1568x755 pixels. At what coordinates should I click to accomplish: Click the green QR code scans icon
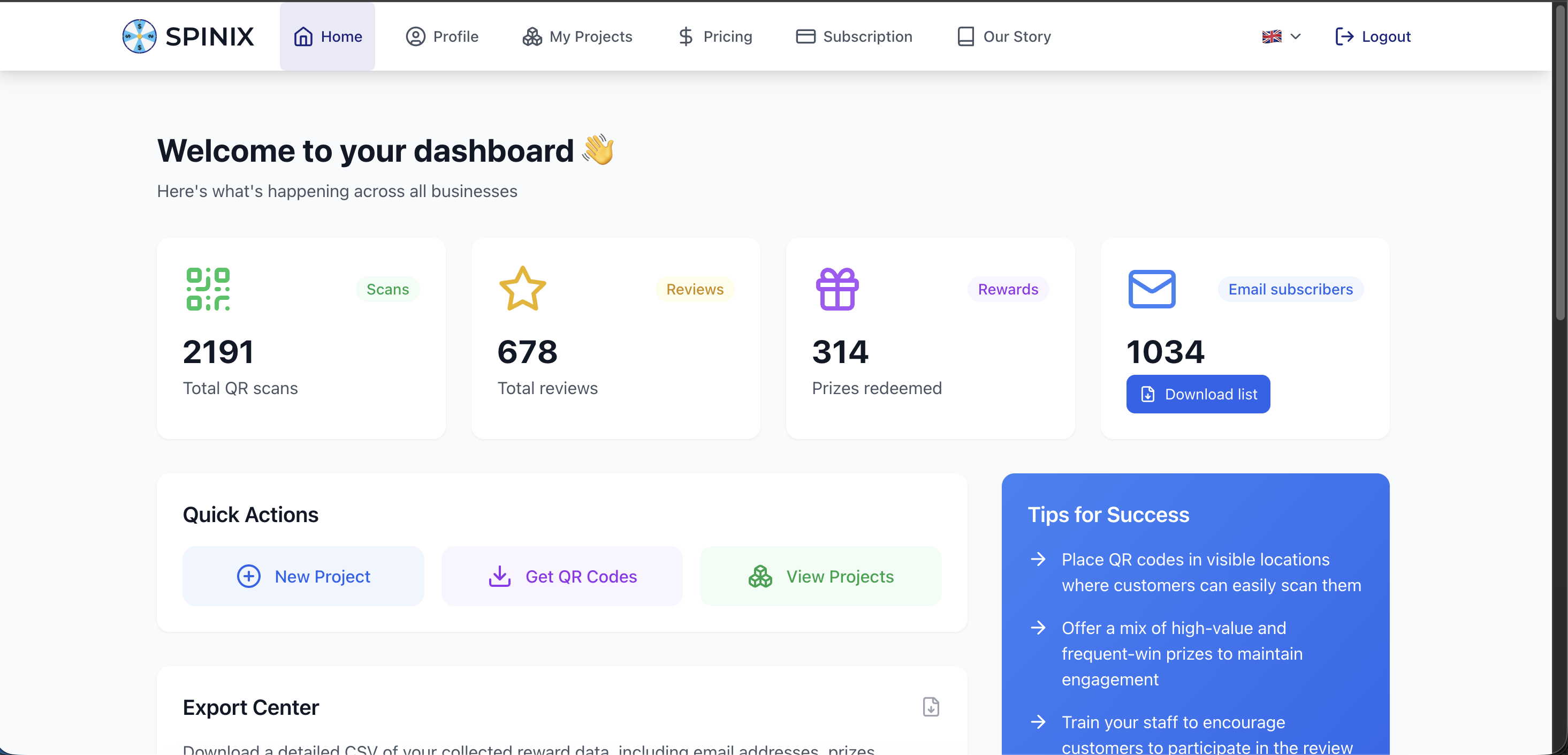(x=208, y=289)
